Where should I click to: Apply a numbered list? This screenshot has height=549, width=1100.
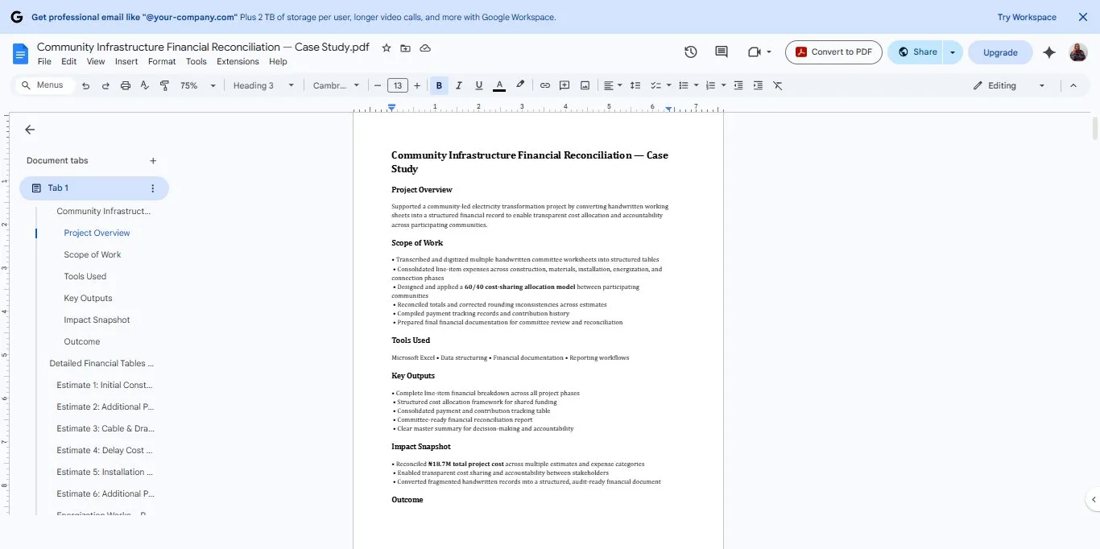pyautogui.click(x=710, y=86)
